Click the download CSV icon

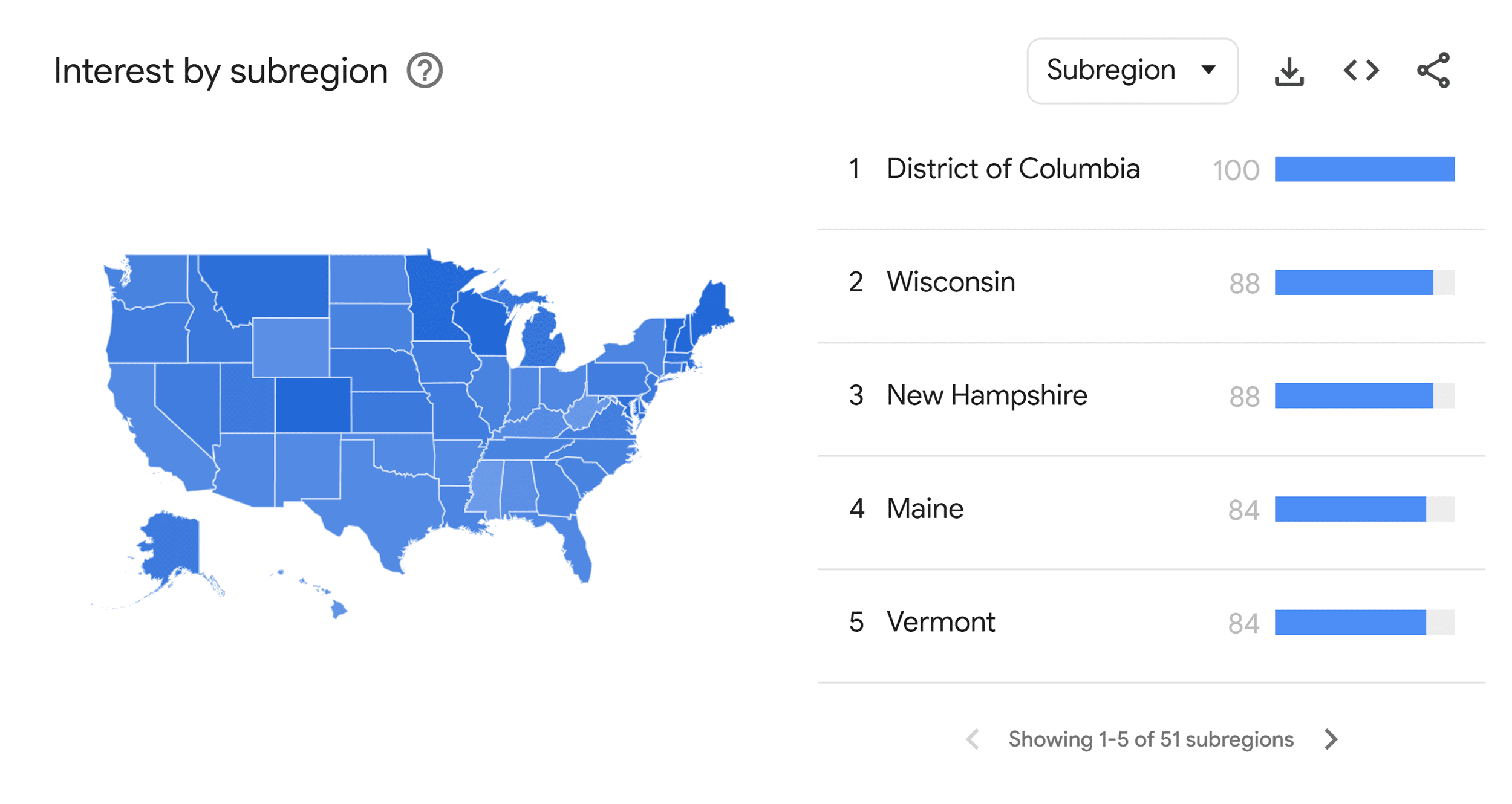pyautogui.click(x=1289, y=70)
